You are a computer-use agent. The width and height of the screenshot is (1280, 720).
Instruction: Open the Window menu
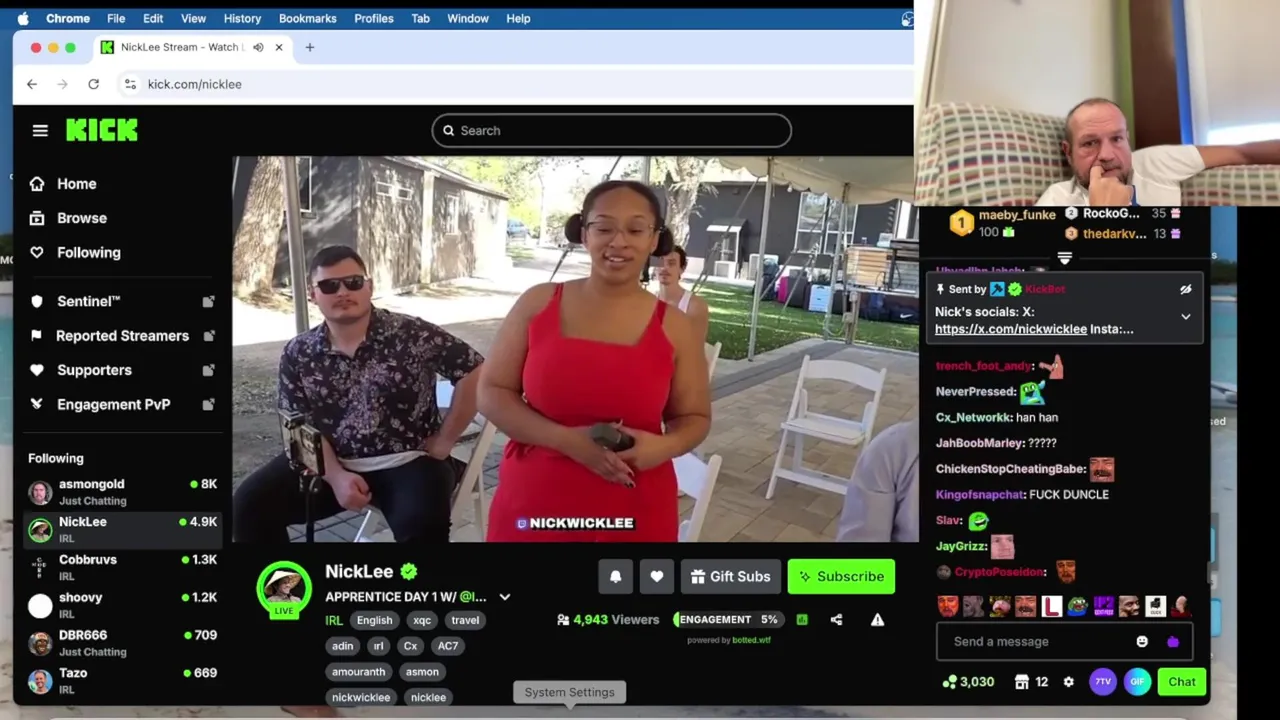click(468, 18)
